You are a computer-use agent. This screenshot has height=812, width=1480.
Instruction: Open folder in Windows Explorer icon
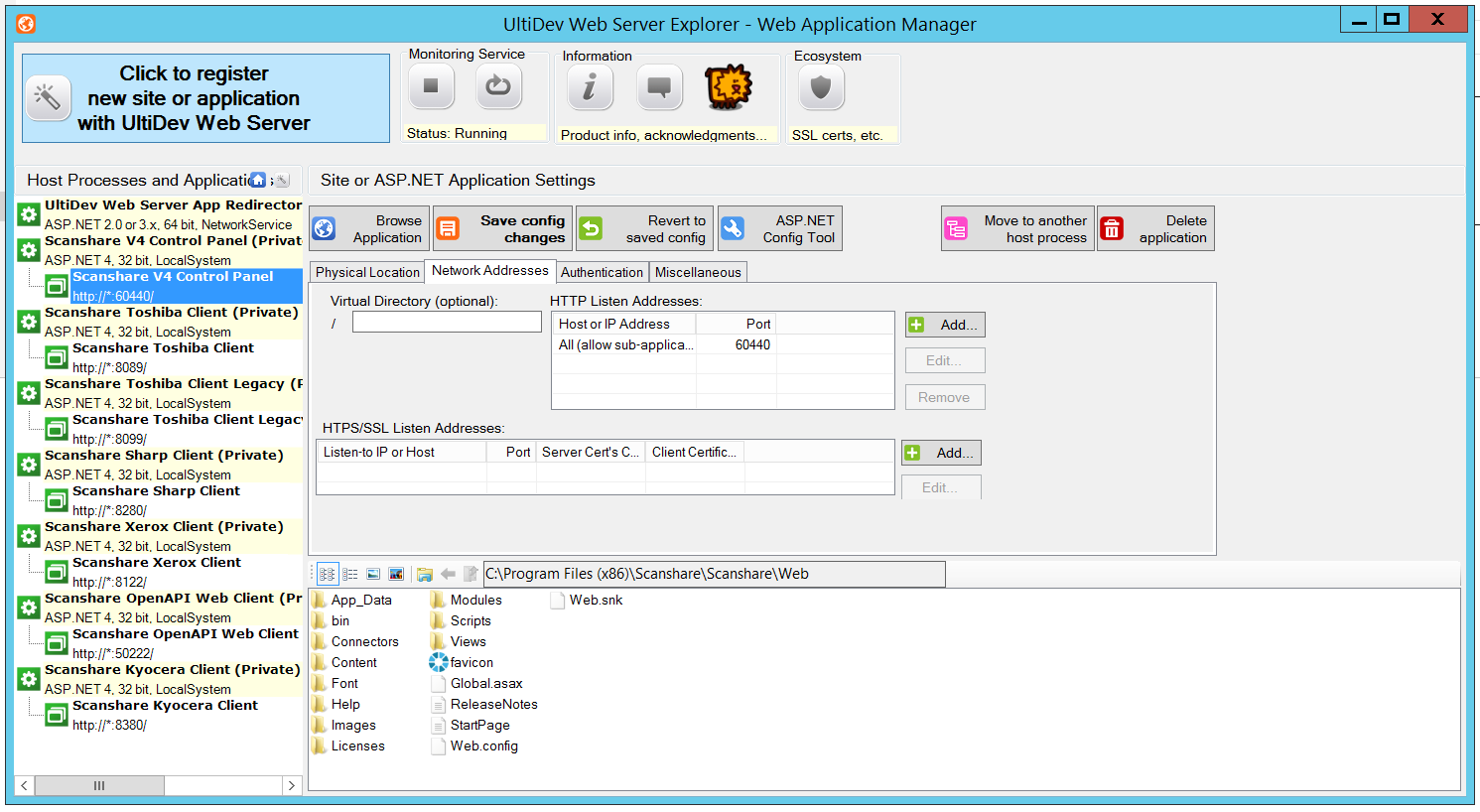click(425, 574)
